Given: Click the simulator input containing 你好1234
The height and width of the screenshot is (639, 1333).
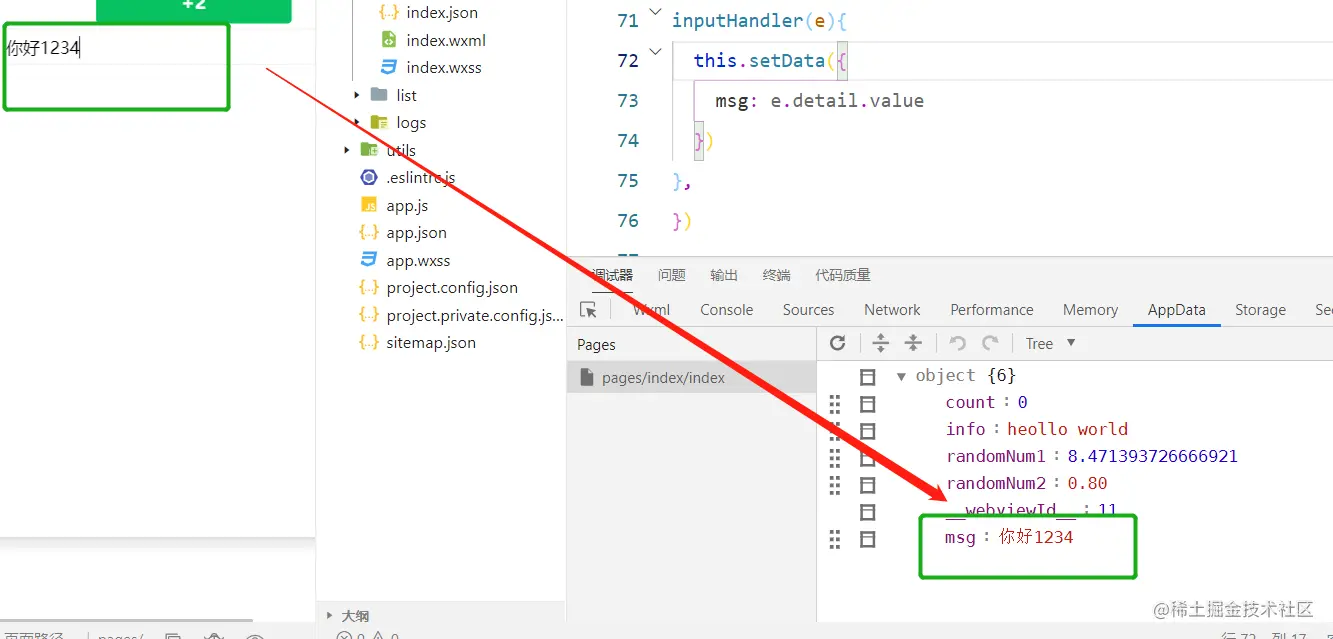Looking at the screenshot, I should click(x=158, y=47).
